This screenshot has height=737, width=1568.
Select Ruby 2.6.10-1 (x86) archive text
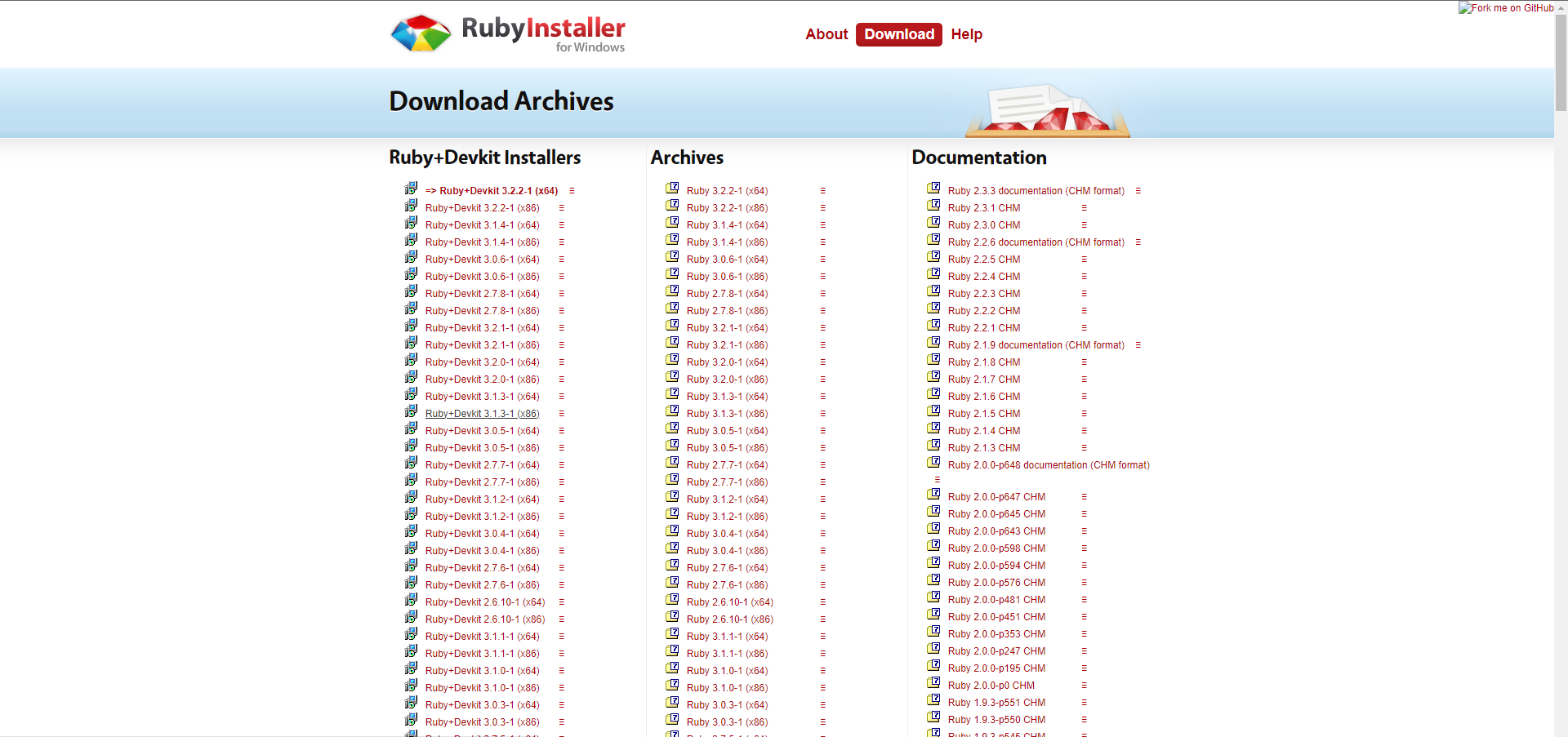[730, 619]
